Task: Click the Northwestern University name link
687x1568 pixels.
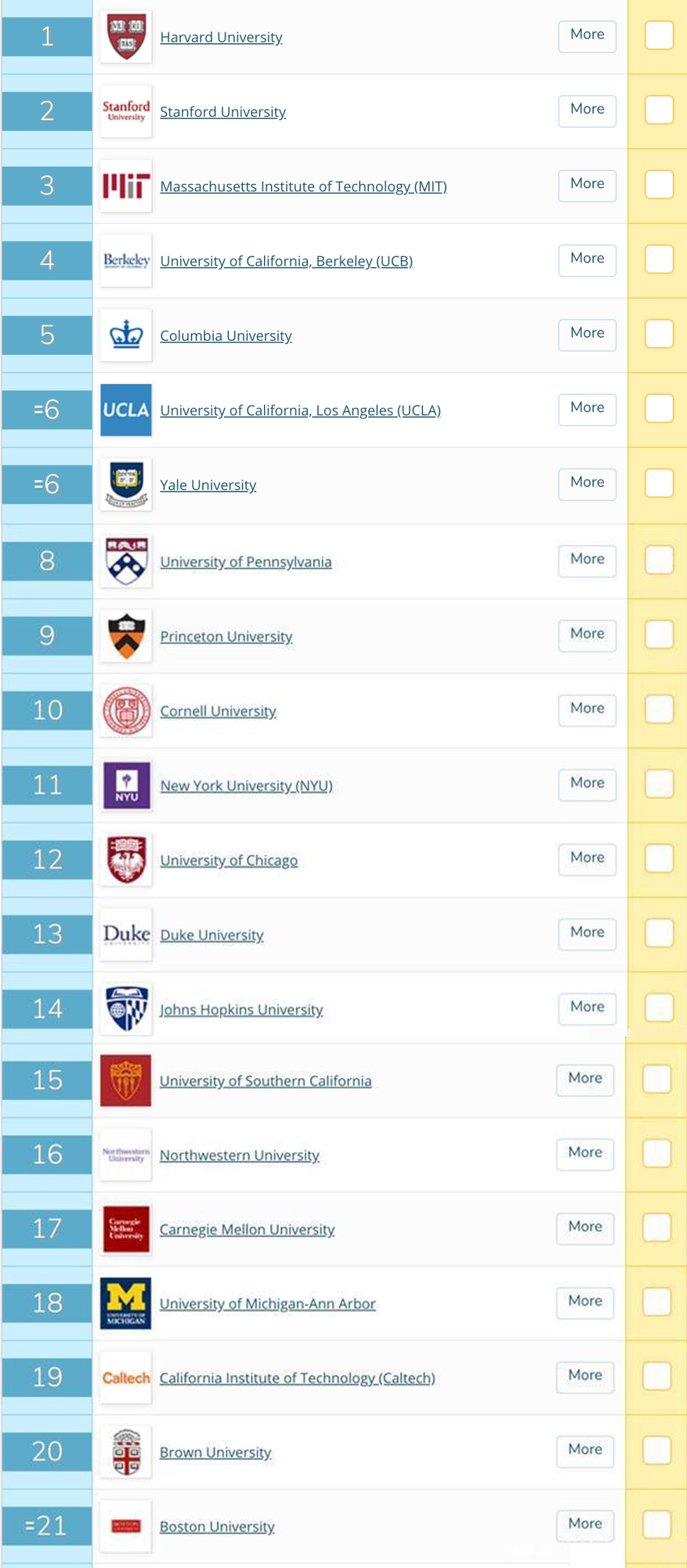Action: pos(239,1155)
